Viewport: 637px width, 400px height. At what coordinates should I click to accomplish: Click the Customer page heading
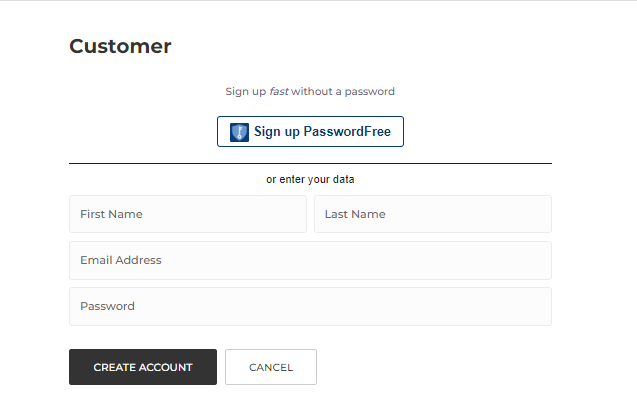click(120, 46)
